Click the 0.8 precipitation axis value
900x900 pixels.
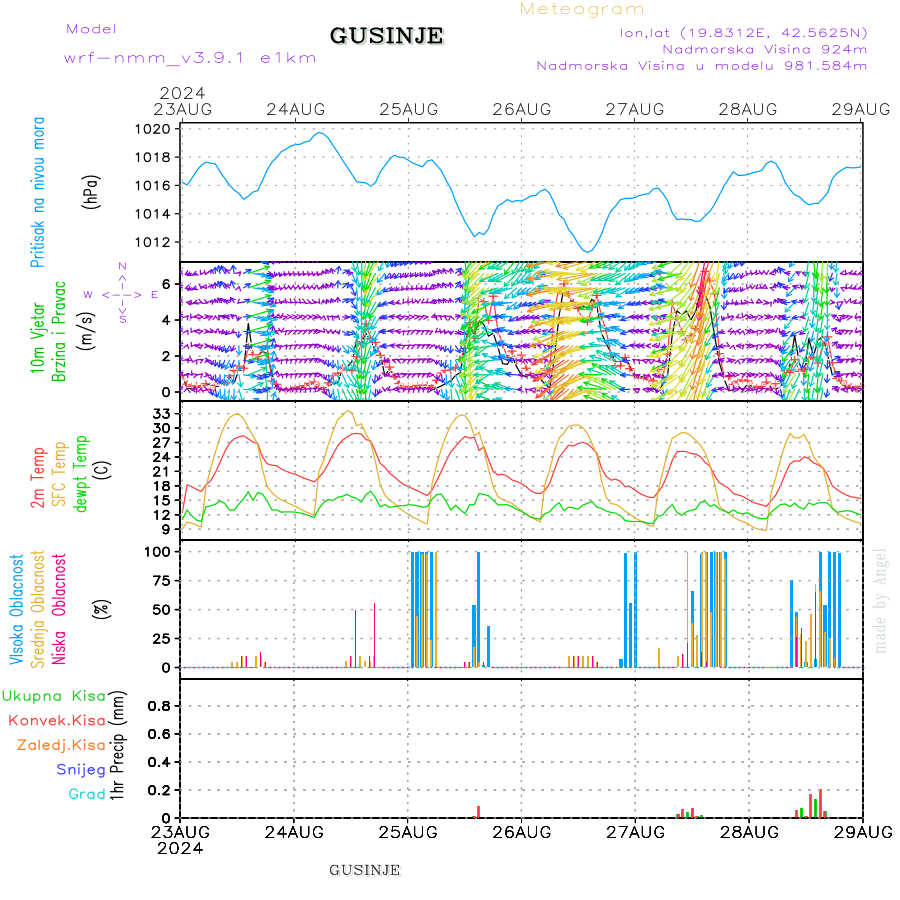[x=159, y=706]
